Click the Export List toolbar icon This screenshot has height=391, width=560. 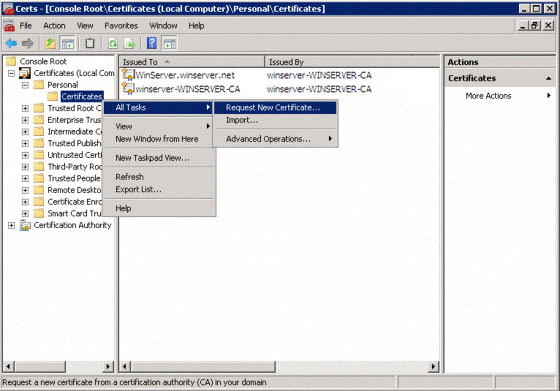coord(129,44)
